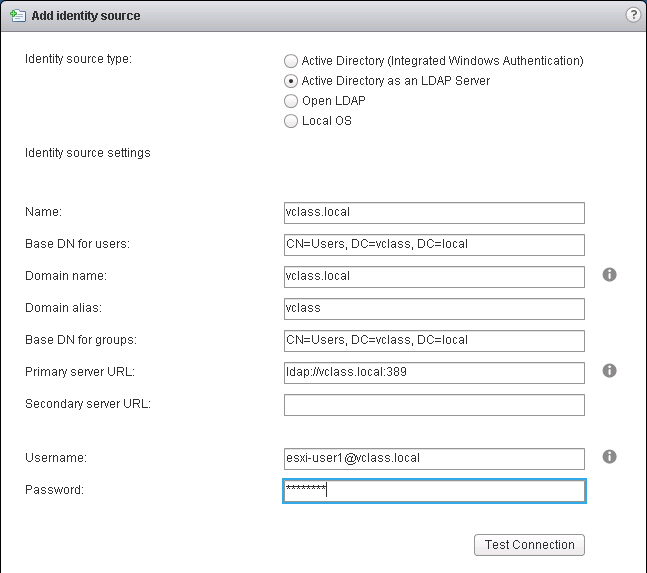The width and height of the screenshot is (647, 573).
Task: Click the Add identity source title icon
Action: (17, 16)
